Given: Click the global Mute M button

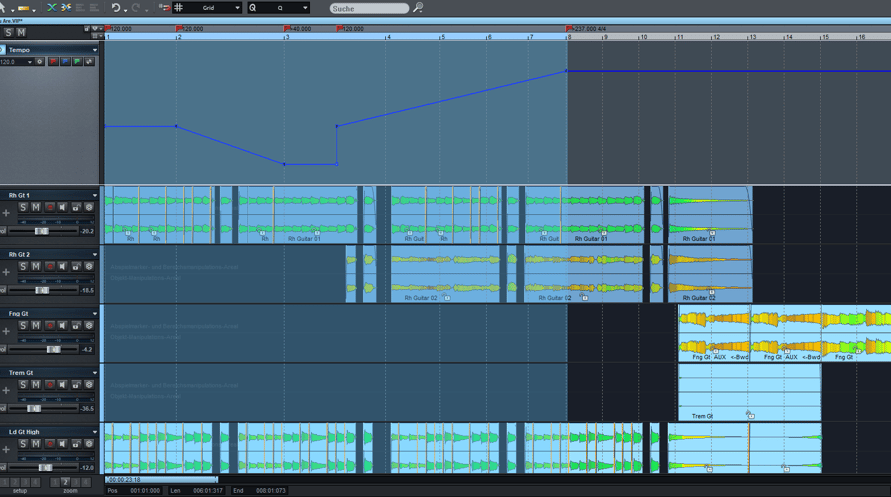Looking at the screenshot, I should click(21, 32).
